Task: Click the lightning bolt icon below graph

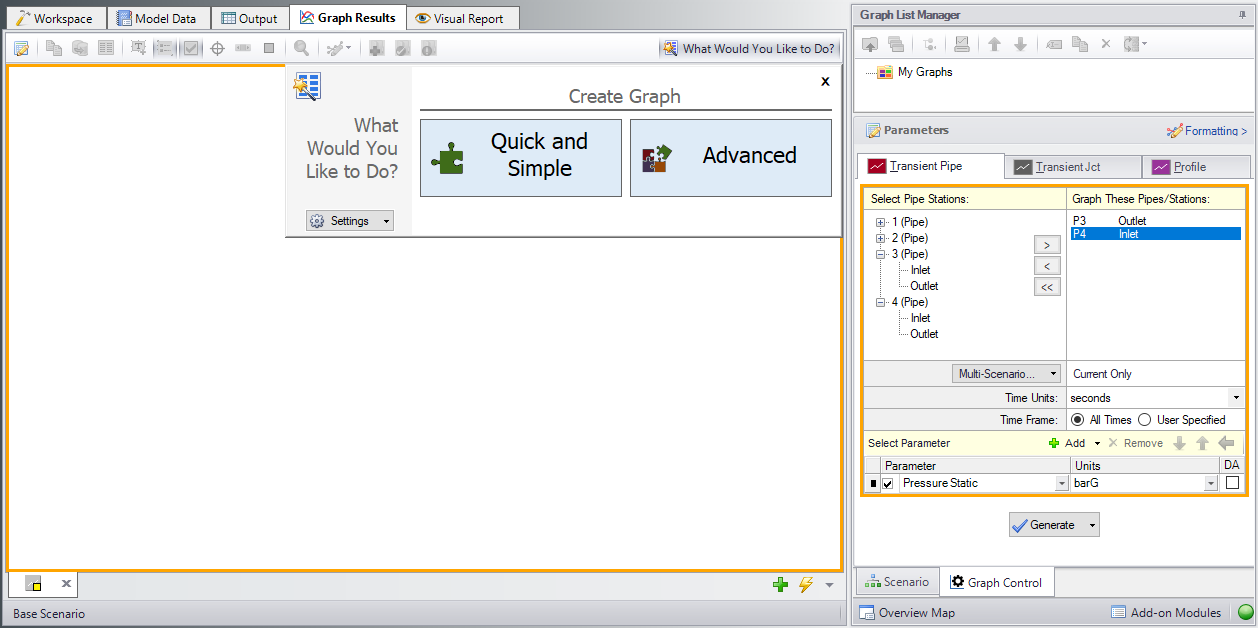Action: coord(805,585)
